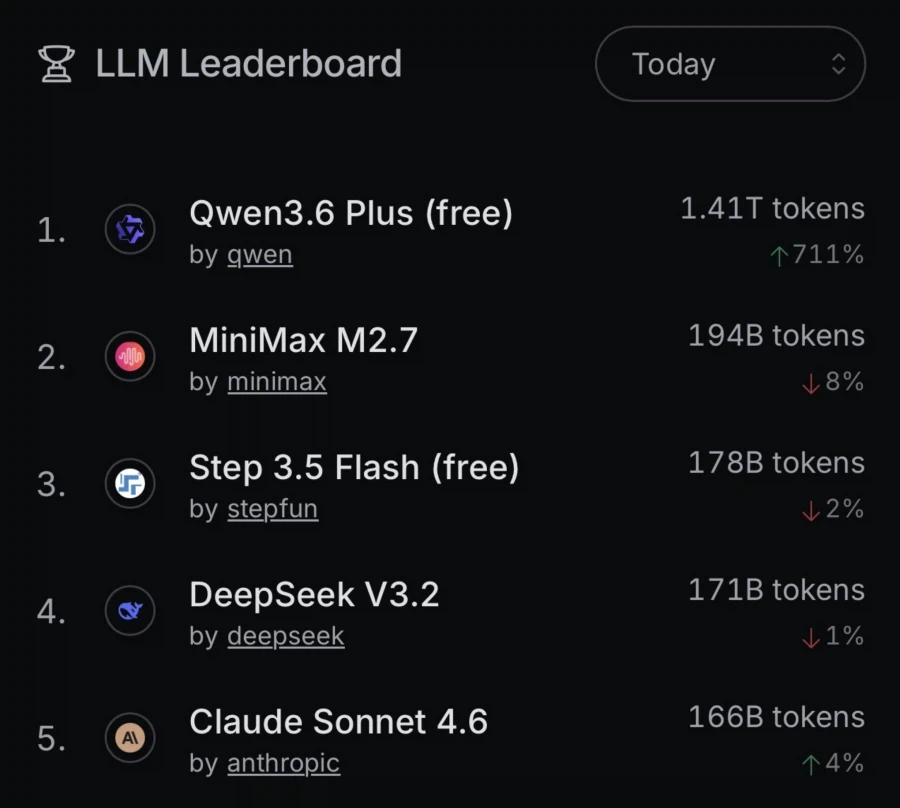Open the deepseek provider link
This screenshot has height=808, width=900.
pyautogui.click(x=285, y=636)
